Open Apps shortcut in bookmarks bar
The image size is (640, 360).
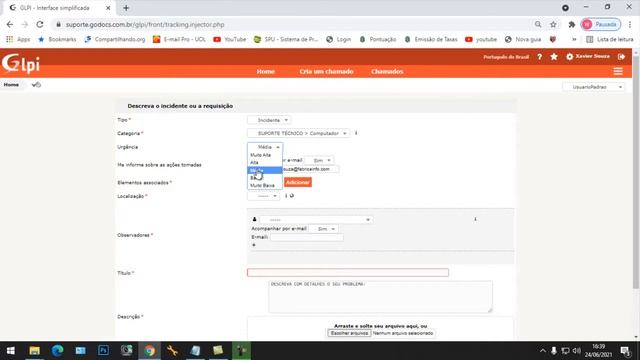tap(18, 39)
